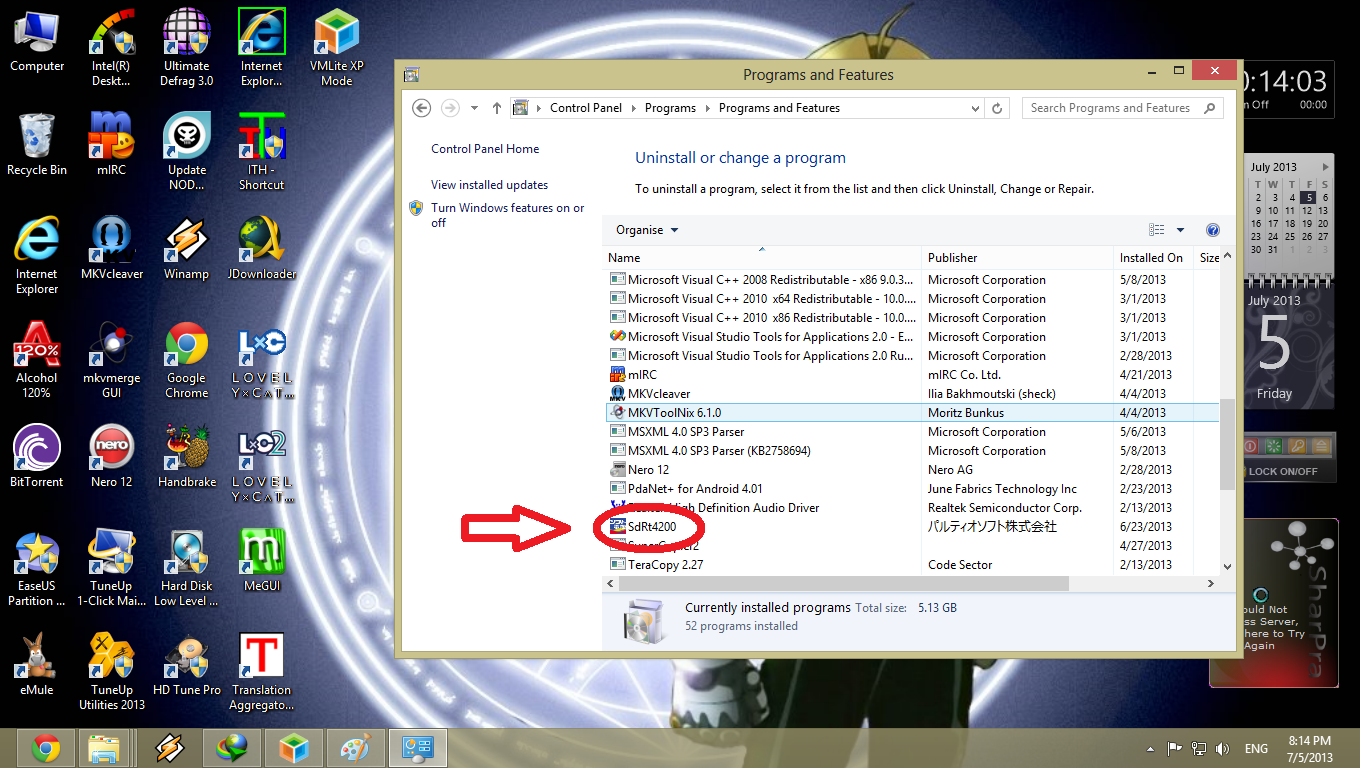Expand the address bar history dropdown

click(976, 108)
